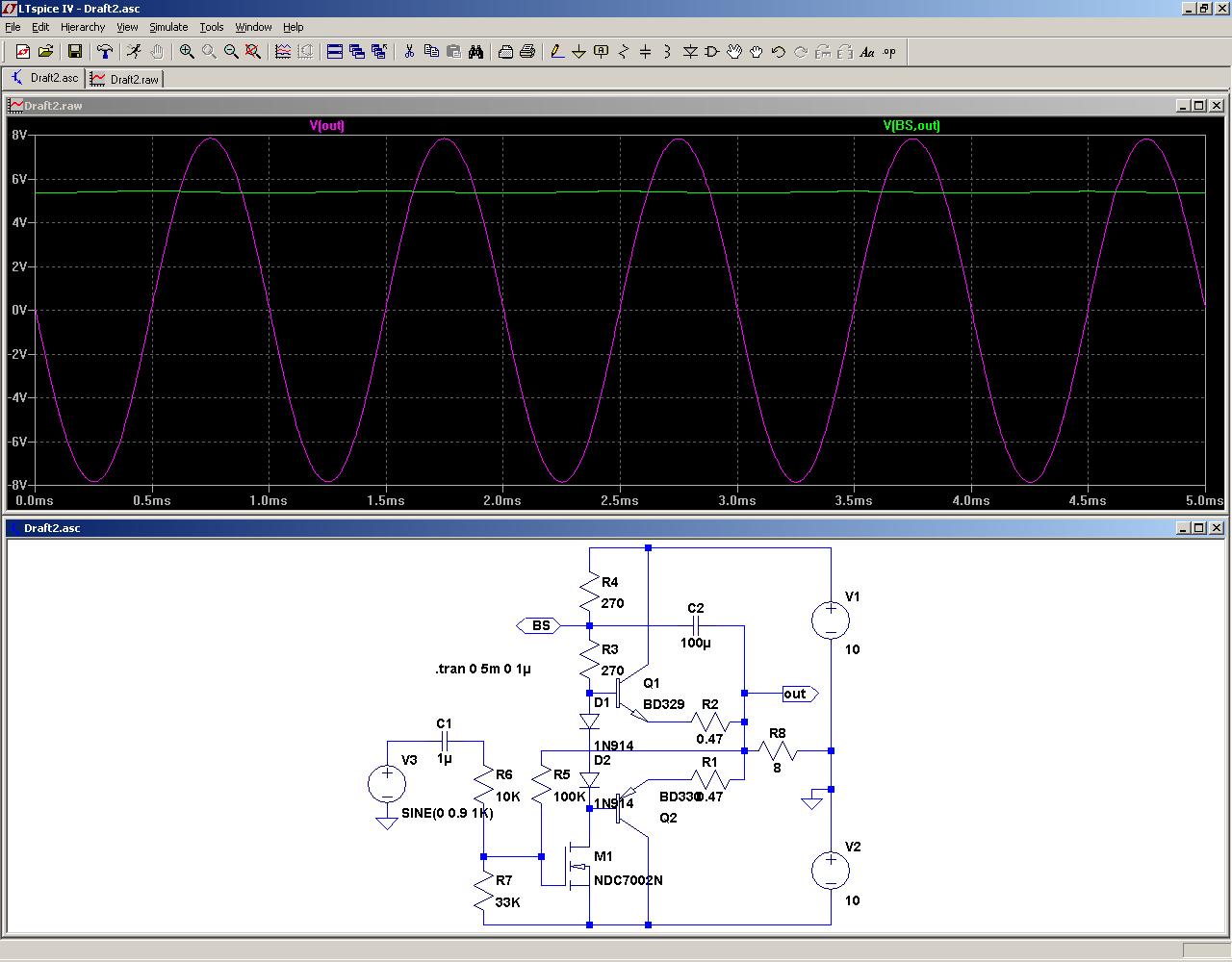Click the 2.5ms time axis label
Screen dimensions: 1232x962
tap(619, 500)
